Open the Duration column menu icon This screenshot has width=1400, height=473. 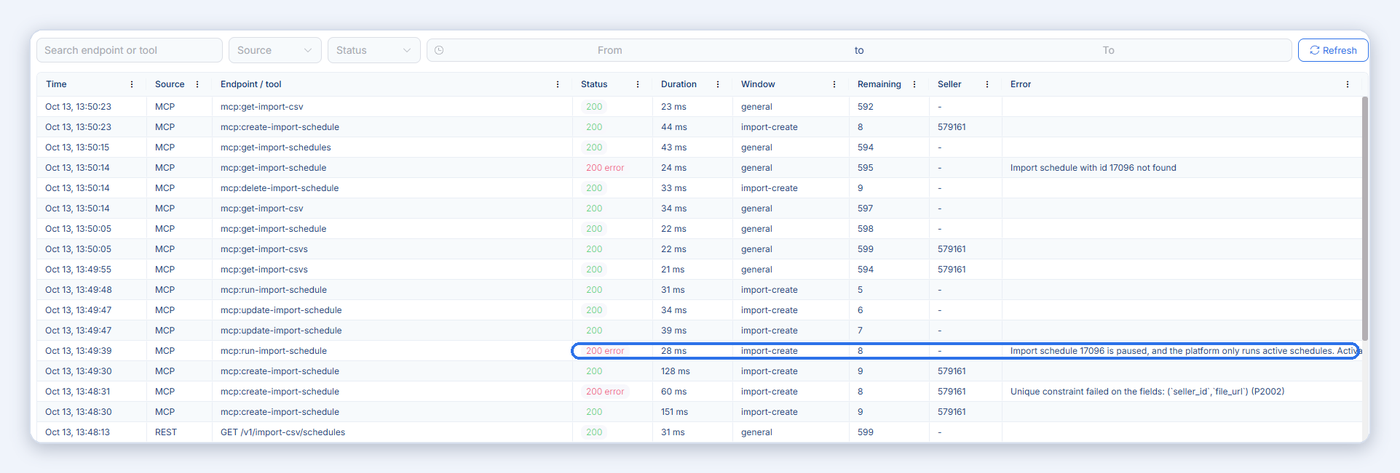click(x=718, y=85)
